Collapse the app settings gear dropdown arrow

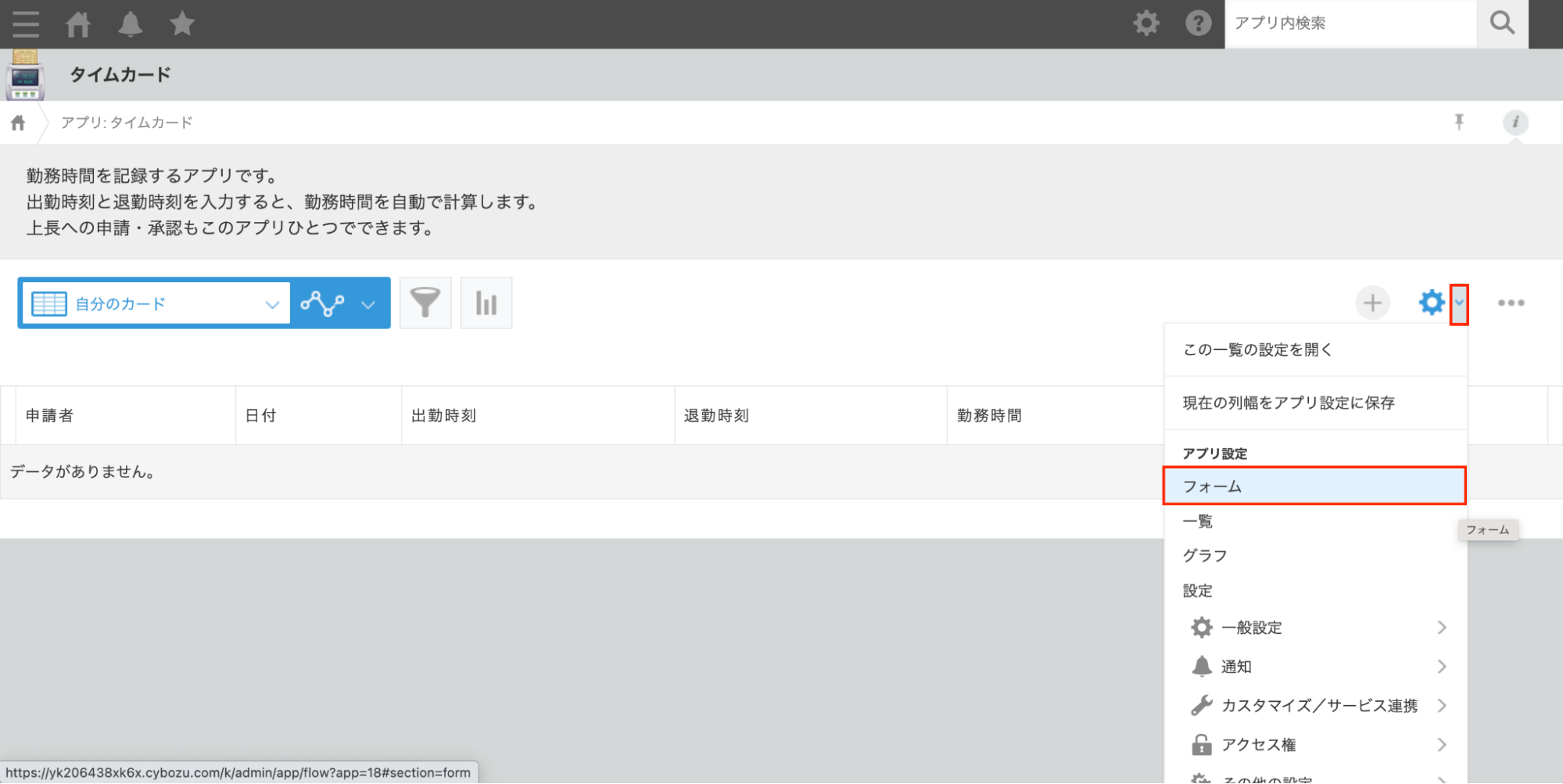(x=1459, y=303)
